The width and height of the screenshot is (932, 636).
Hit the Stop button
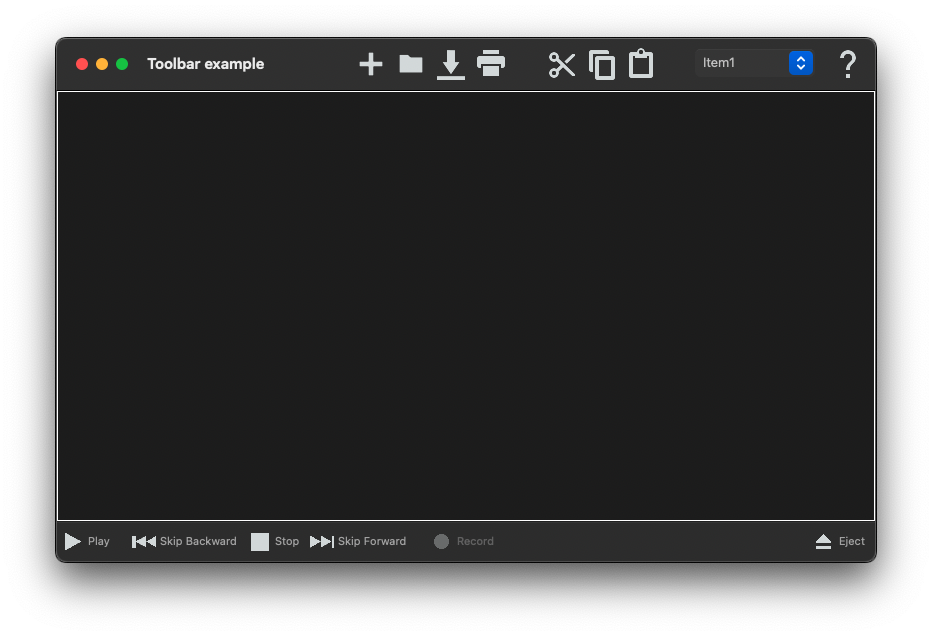click(275, 541)
